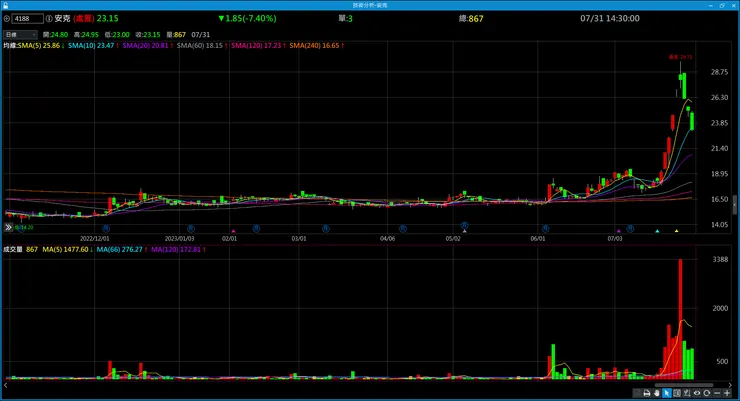Click month marker circle near 2022/12/01
This screenshot has width=740, height=401.
click(x=106, y=228)
